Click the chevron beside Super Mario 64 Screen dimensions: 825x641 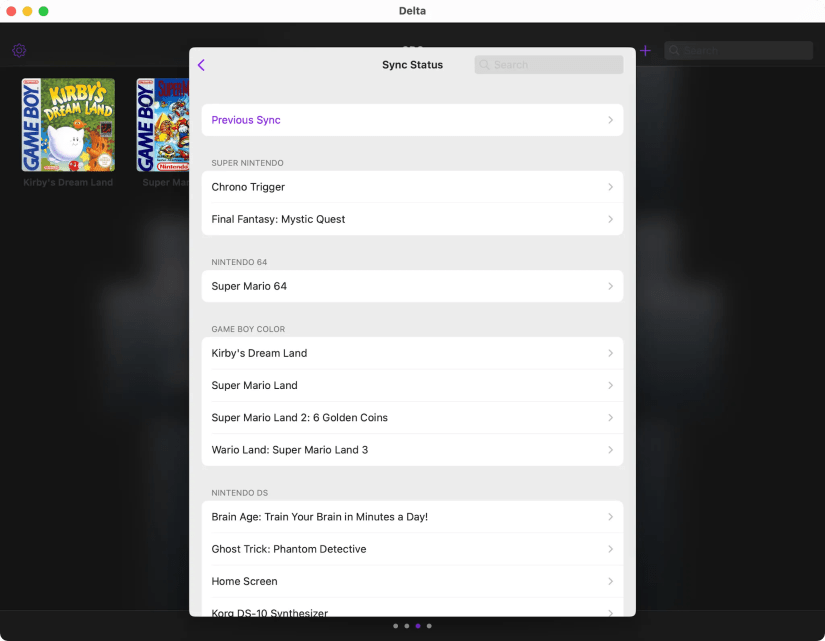[x=610, y=286]
